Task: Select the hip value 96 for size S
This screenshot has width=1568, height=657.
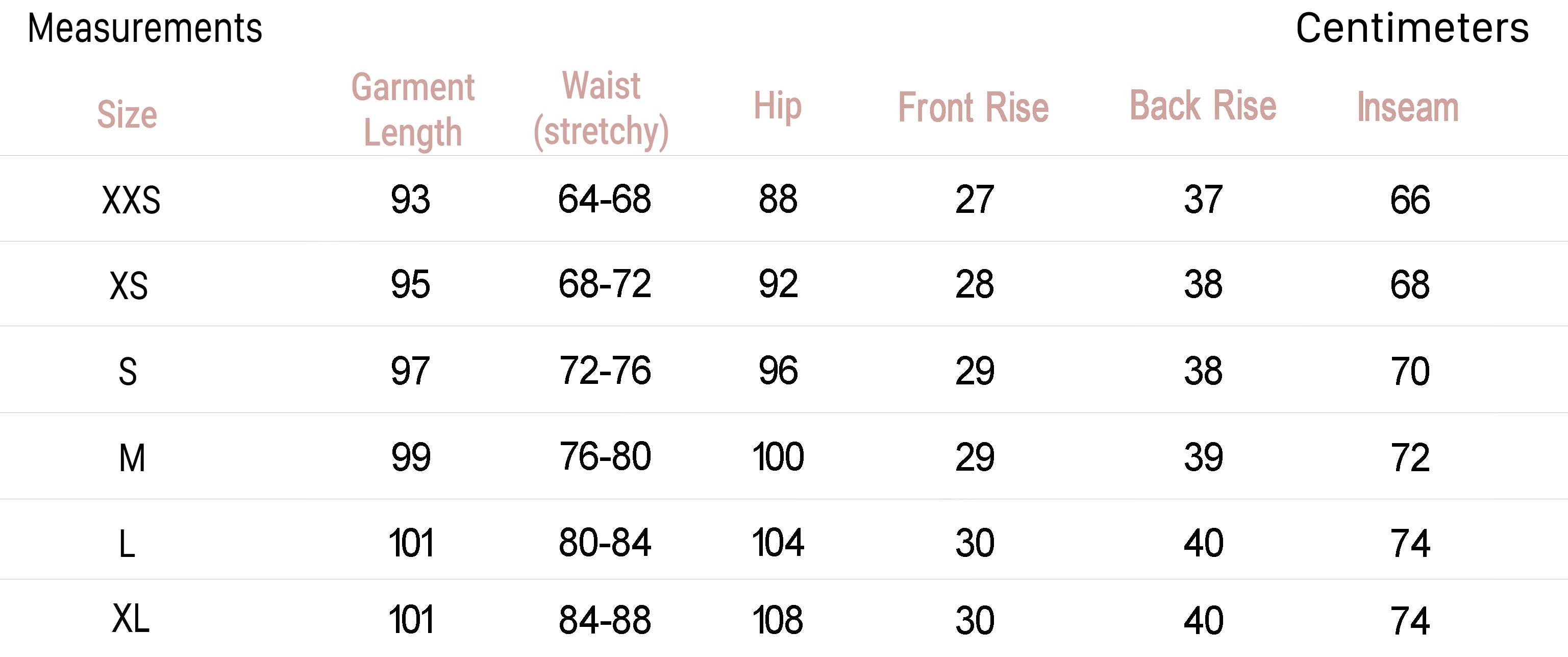Action: click(x=778, y=371)
